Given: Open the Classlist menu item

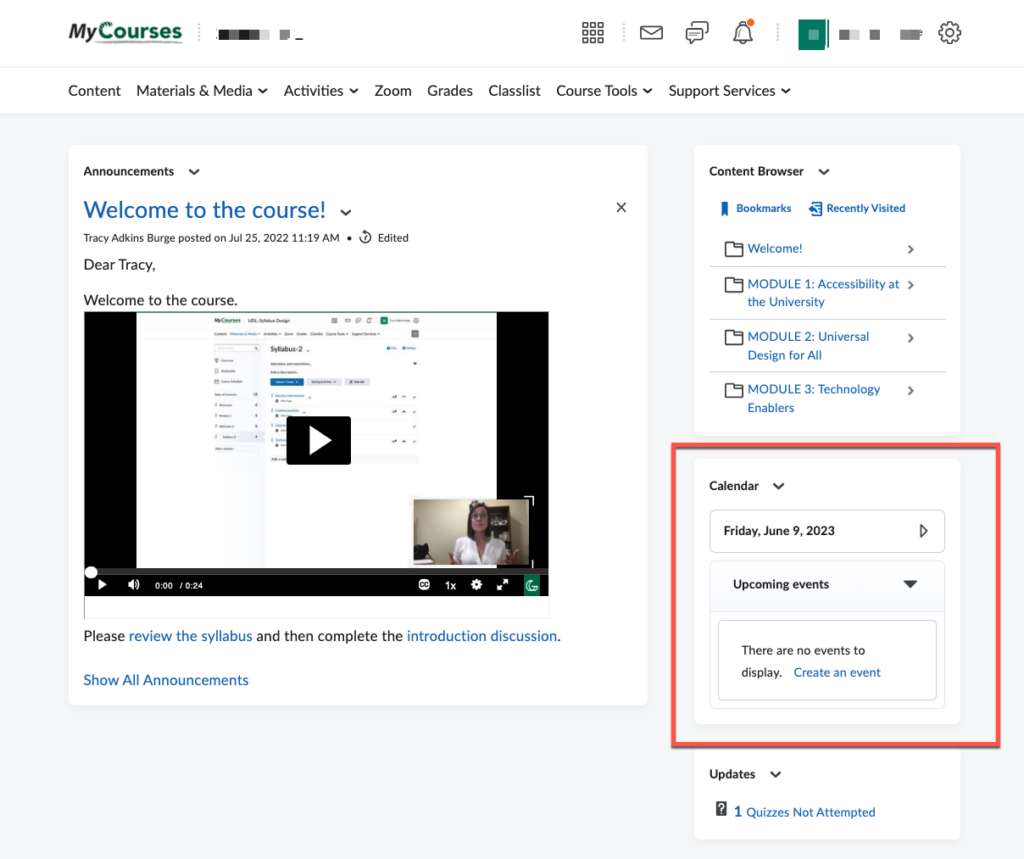Looking at the screenshot, I should pos(514,90).
